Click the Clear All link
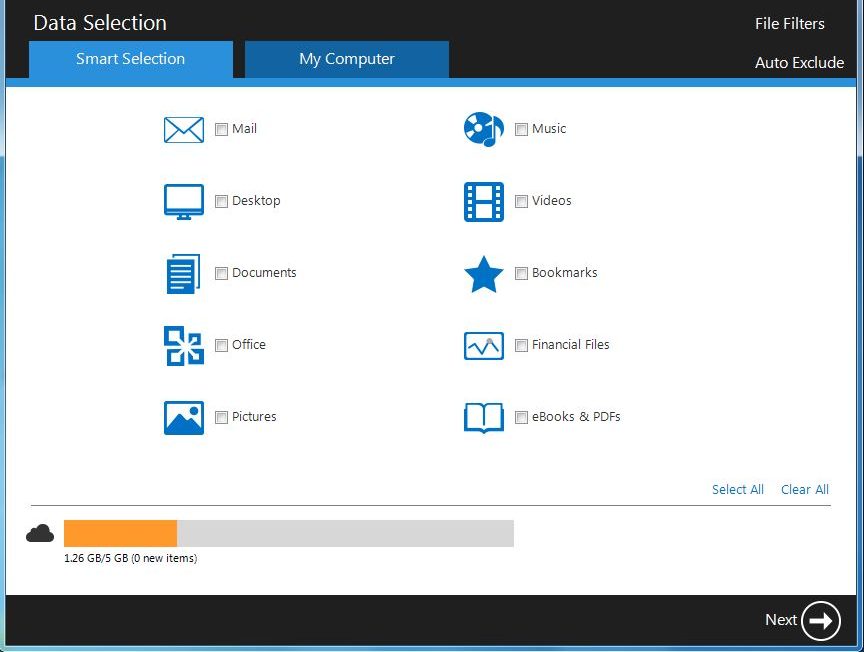This screenshot has width=864, height=652. pos(804,489)
